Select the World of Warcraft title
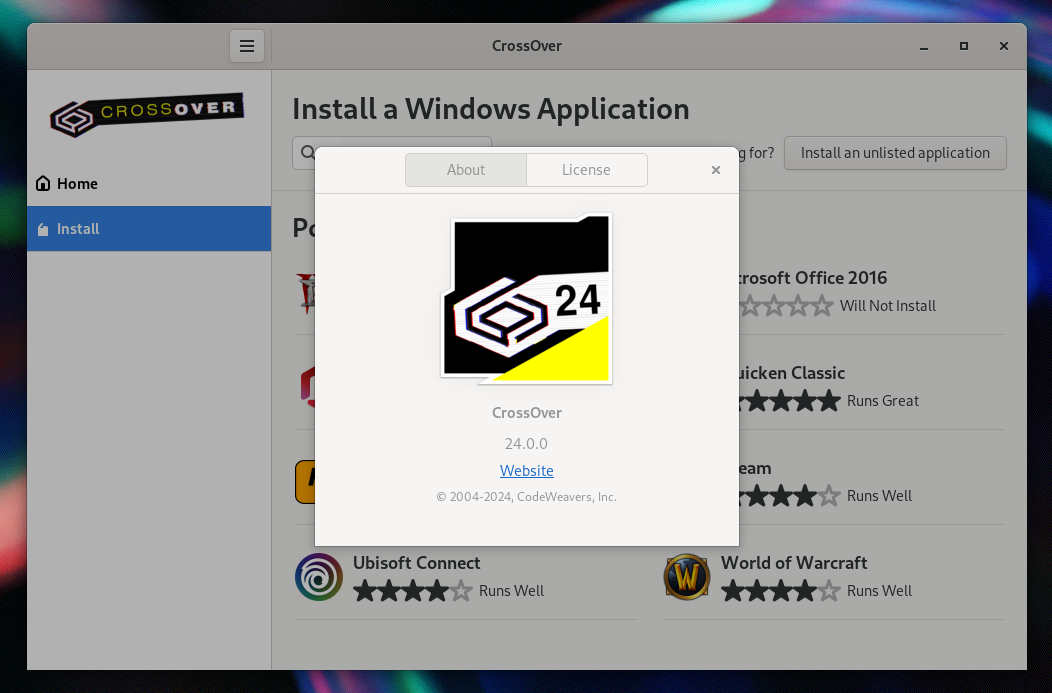The height and width of the screenshot is (693, 1052). click(x=794, y=563)
